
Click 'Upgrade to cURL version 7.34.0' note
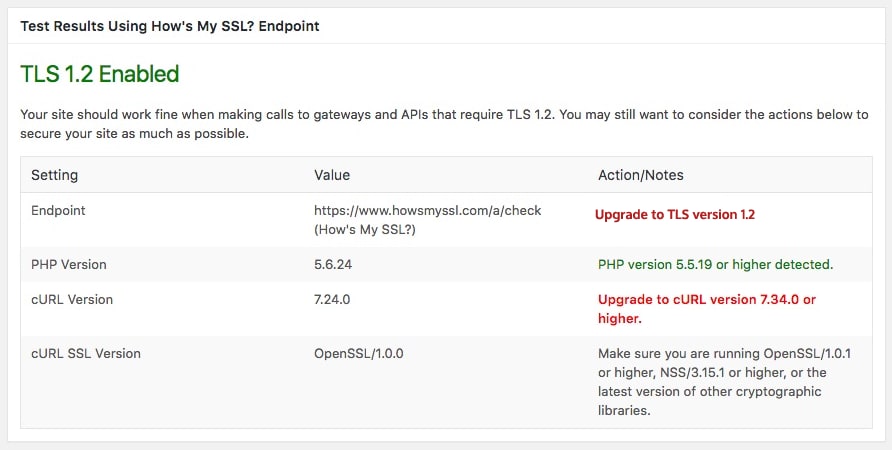(707, 309)
